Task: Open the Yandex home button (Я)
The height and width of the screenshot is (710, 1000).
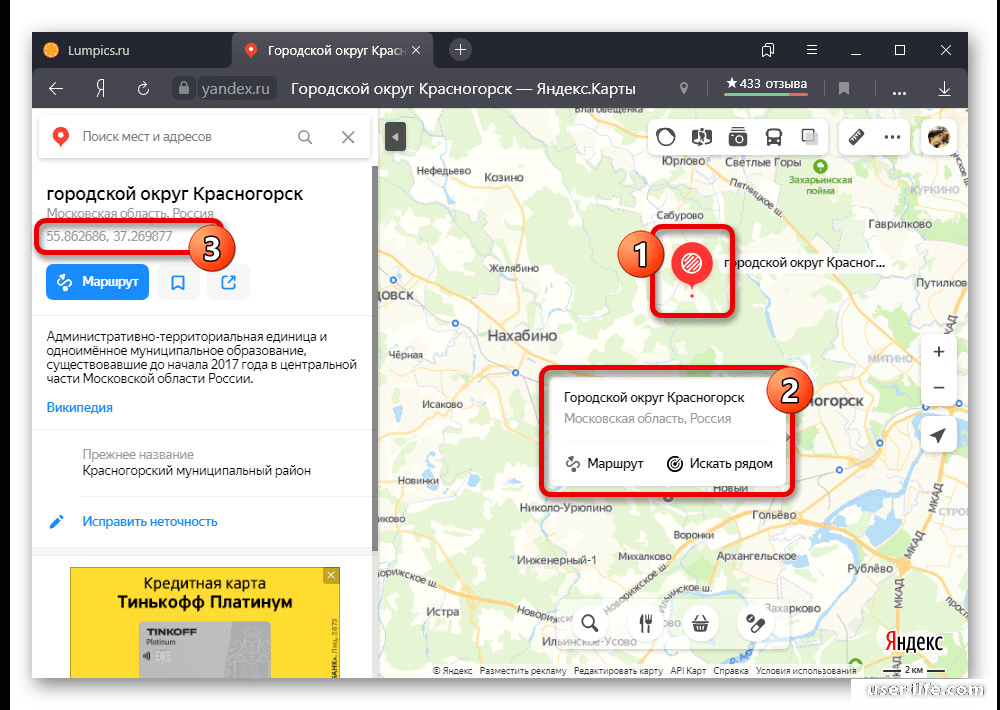Action: [x=100, y=89]
